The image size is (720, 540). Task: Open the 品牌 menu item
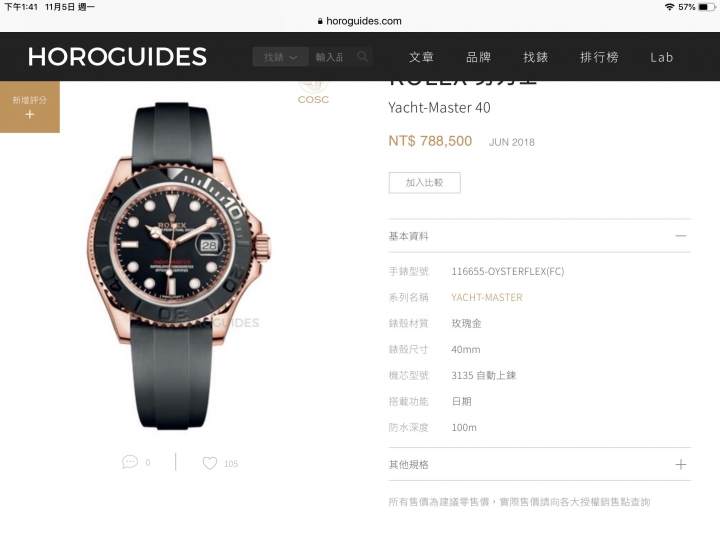478,57
